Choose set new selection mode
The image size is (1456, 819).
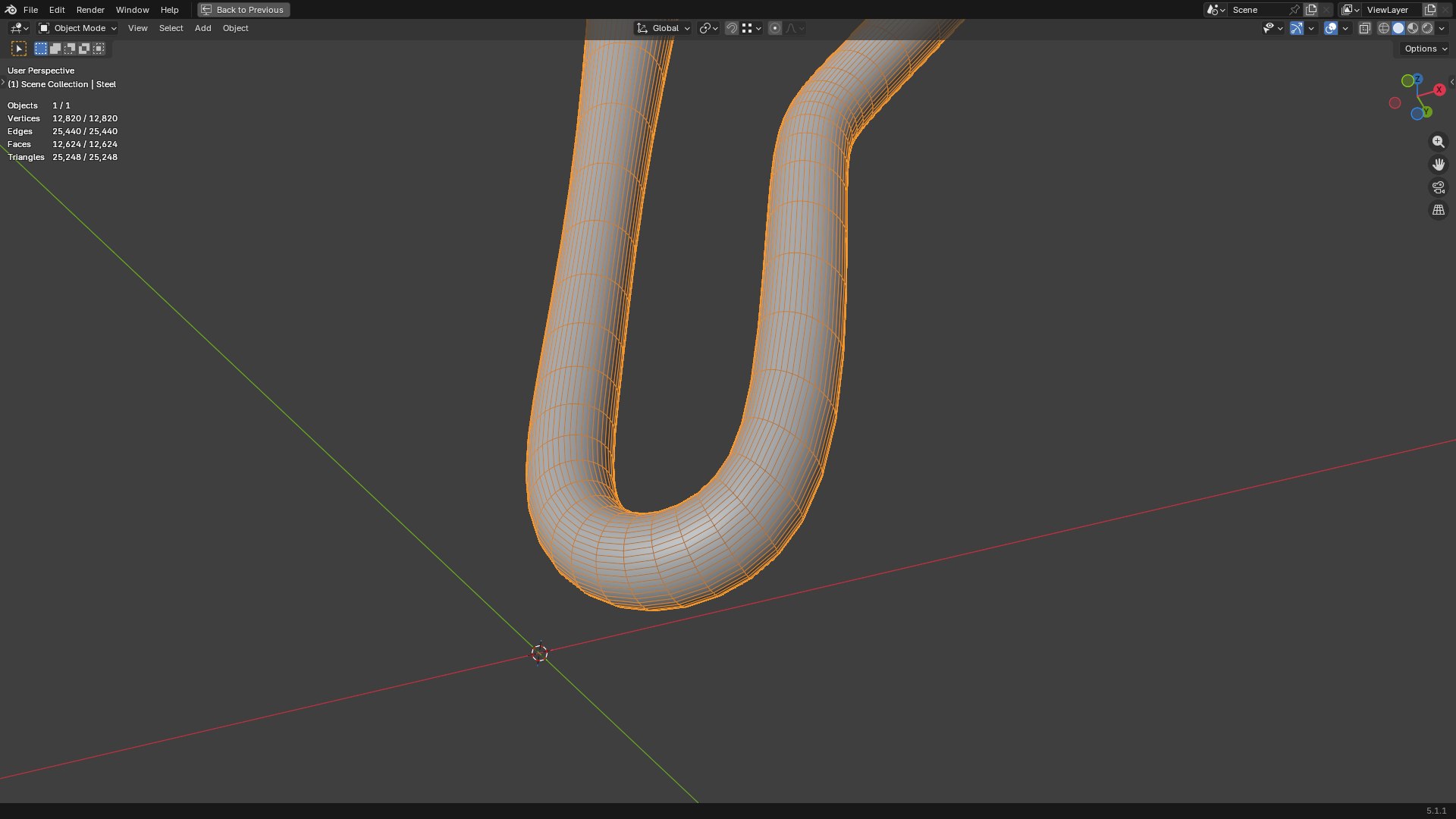coord(41,49)
